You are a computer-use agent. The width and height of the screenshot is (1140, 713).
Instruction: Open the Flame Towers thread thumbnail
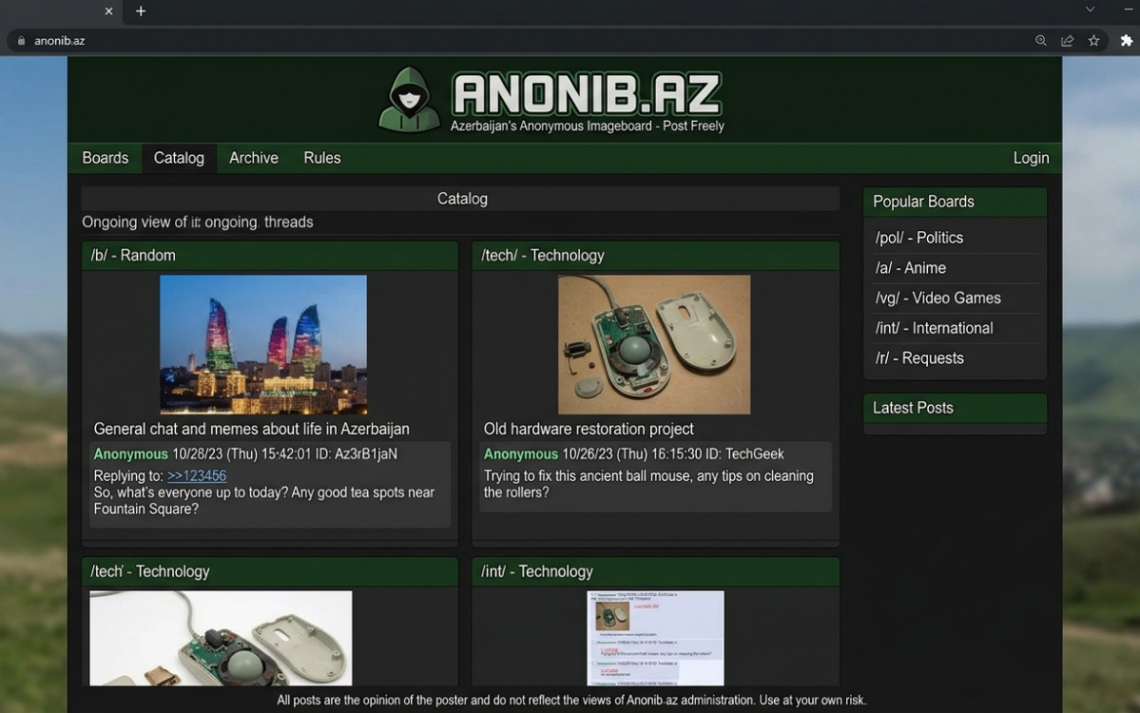pyautogui.click(x=263, y=345)
